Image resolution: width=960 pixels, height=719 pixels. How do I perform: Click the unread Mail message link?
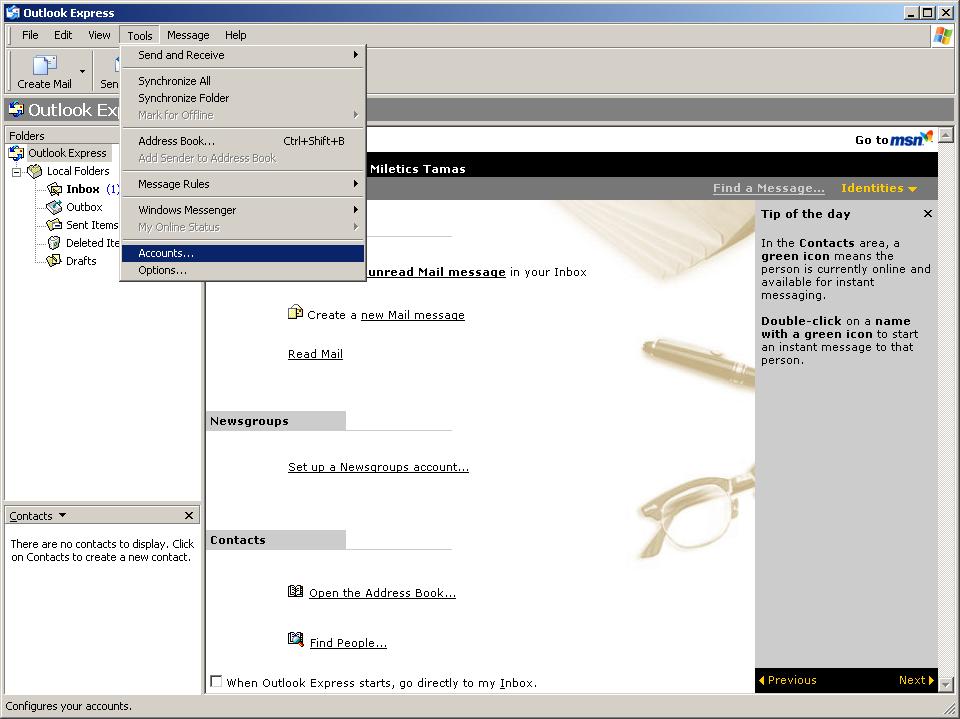click(x=437, y=272)
